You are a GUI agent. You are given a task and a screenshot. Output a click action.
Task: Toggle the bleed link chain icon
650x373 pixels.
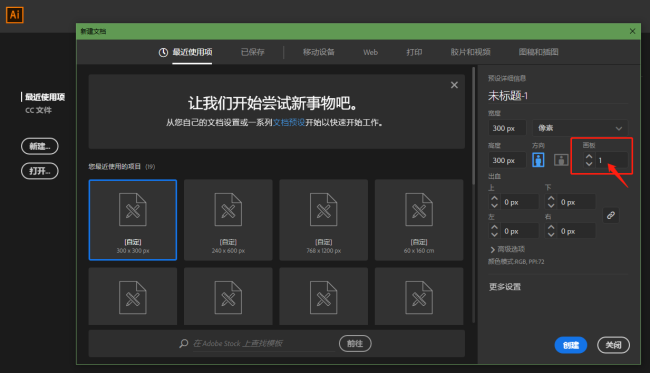click(x=611, y=216)
